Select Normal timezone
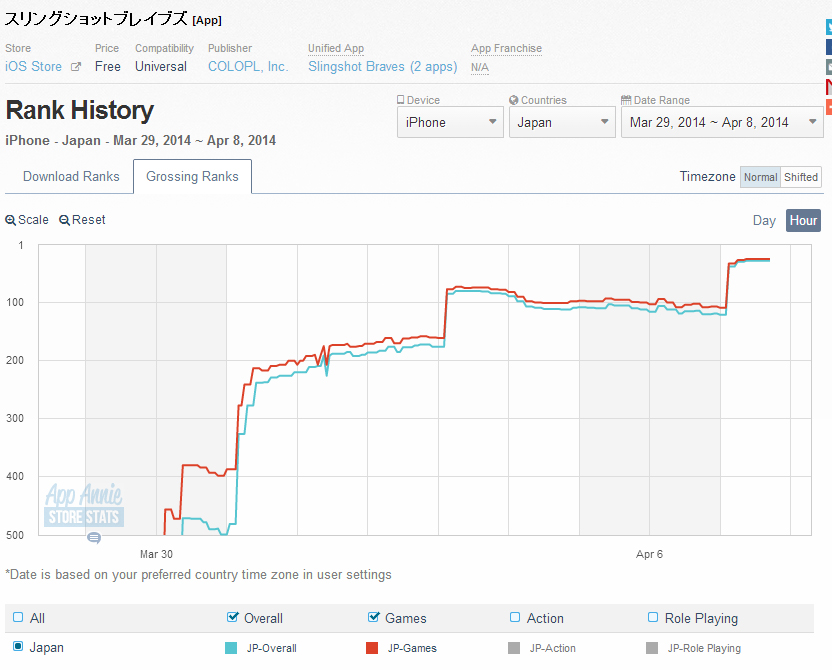Image resolution: width=832 pixels, height=670 pixels. (760, 177)
